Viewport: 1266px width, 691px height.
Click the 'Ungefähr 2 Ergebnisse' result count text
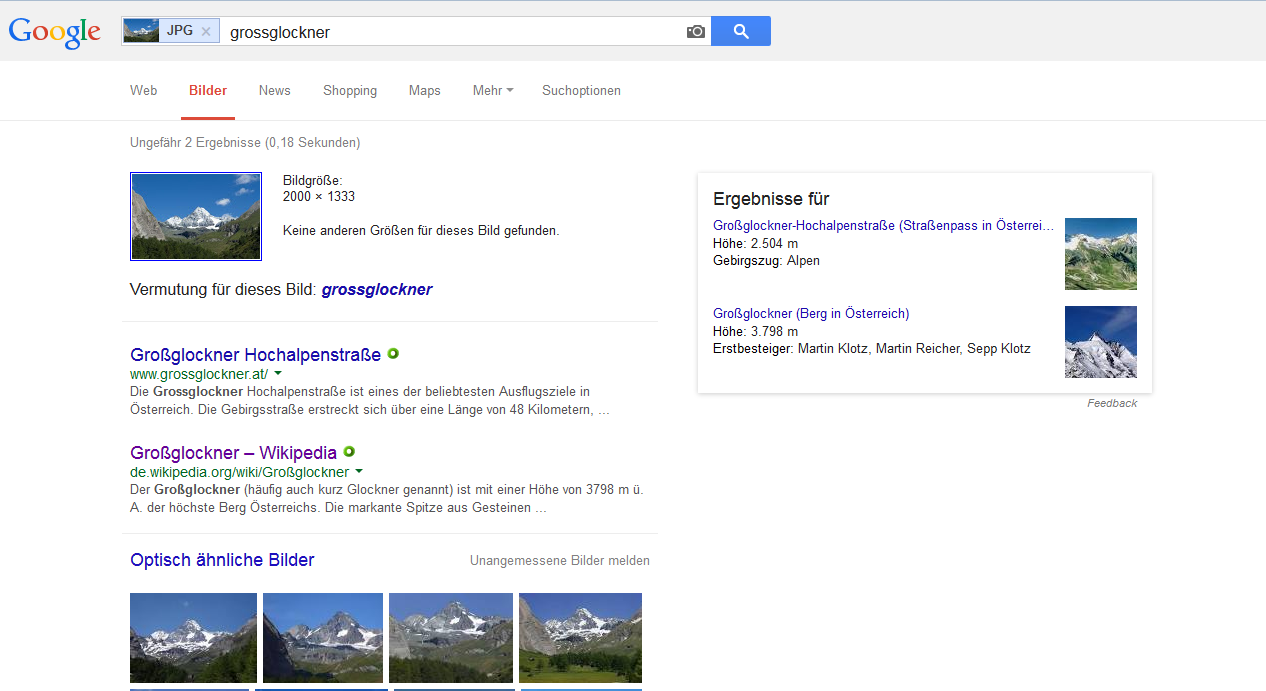pyautogui.click(x=245, y=143)
